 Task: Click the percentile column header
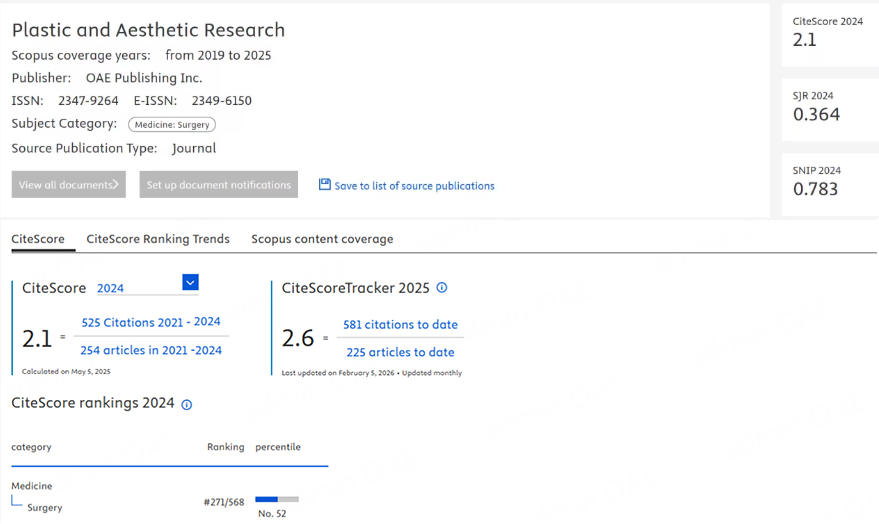[x=278, y=447]
